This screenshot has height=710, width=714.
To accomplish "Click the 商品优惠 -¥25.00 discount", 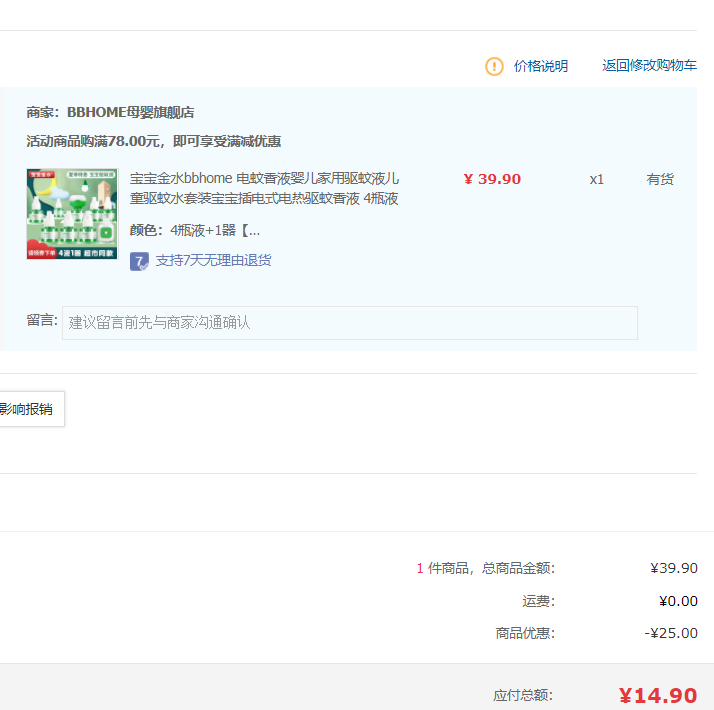I will click(x=671, y=633).
